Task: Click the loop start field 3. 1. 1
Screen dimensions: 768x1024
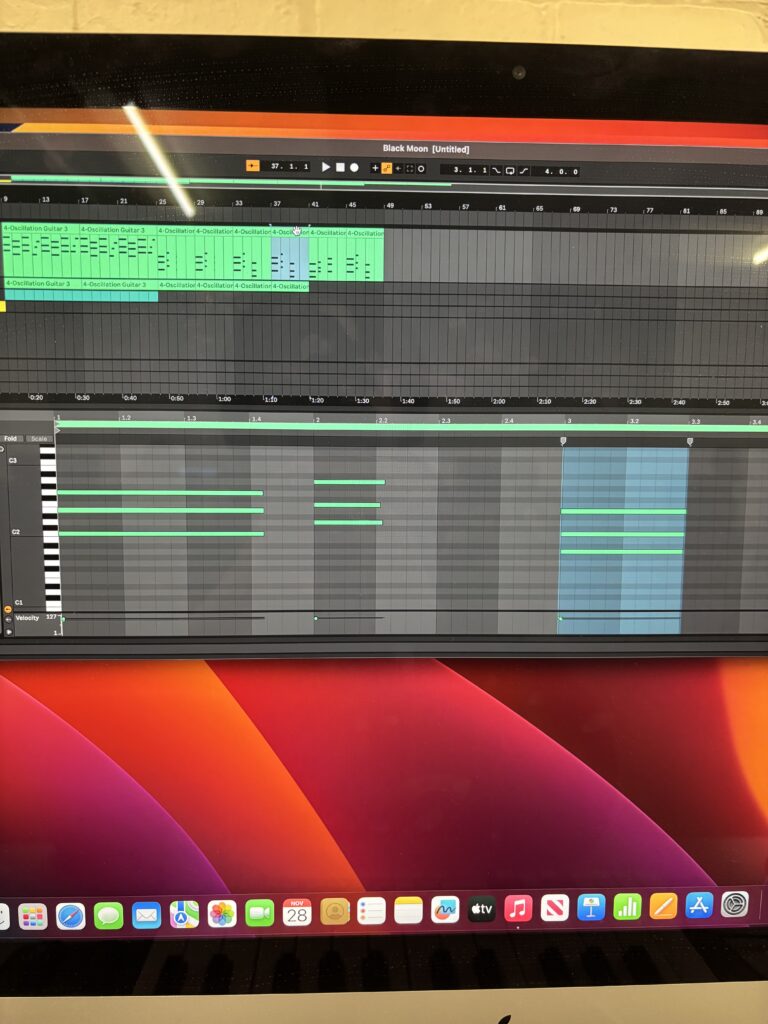Action: [465, 170]
